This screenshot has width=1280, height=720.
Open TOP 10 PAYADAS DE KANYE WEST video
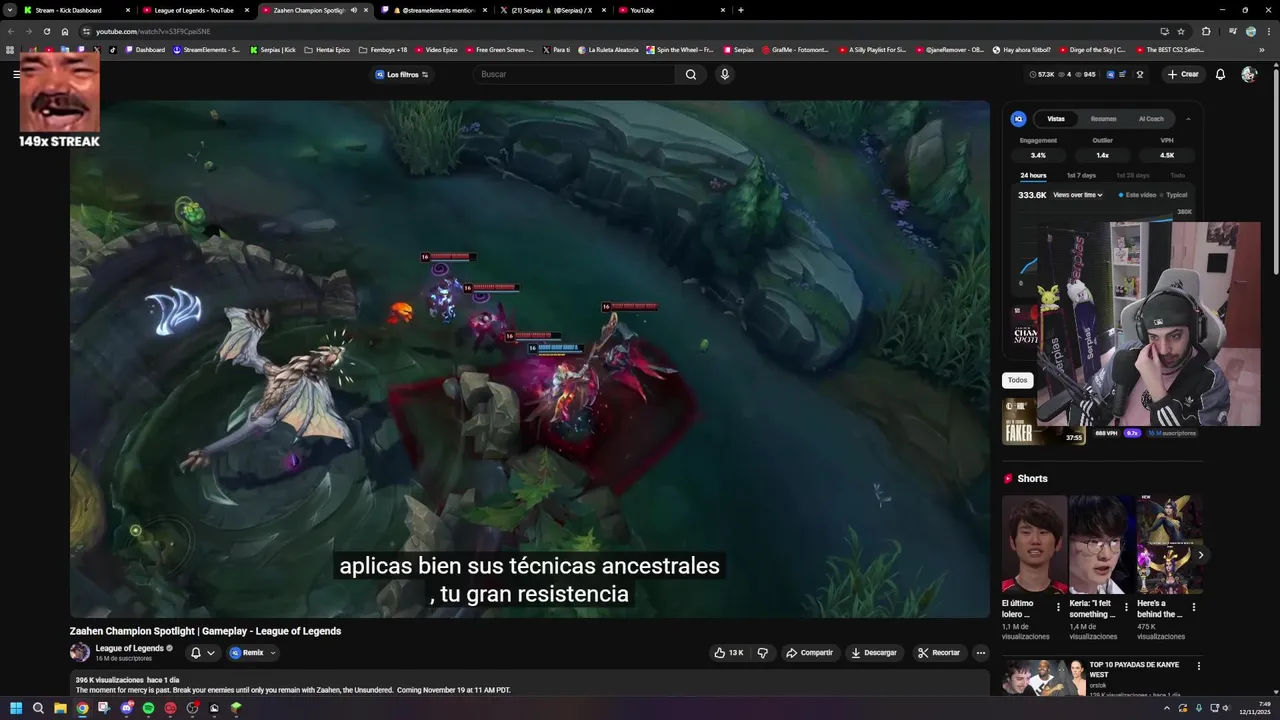coord(1134,669)
